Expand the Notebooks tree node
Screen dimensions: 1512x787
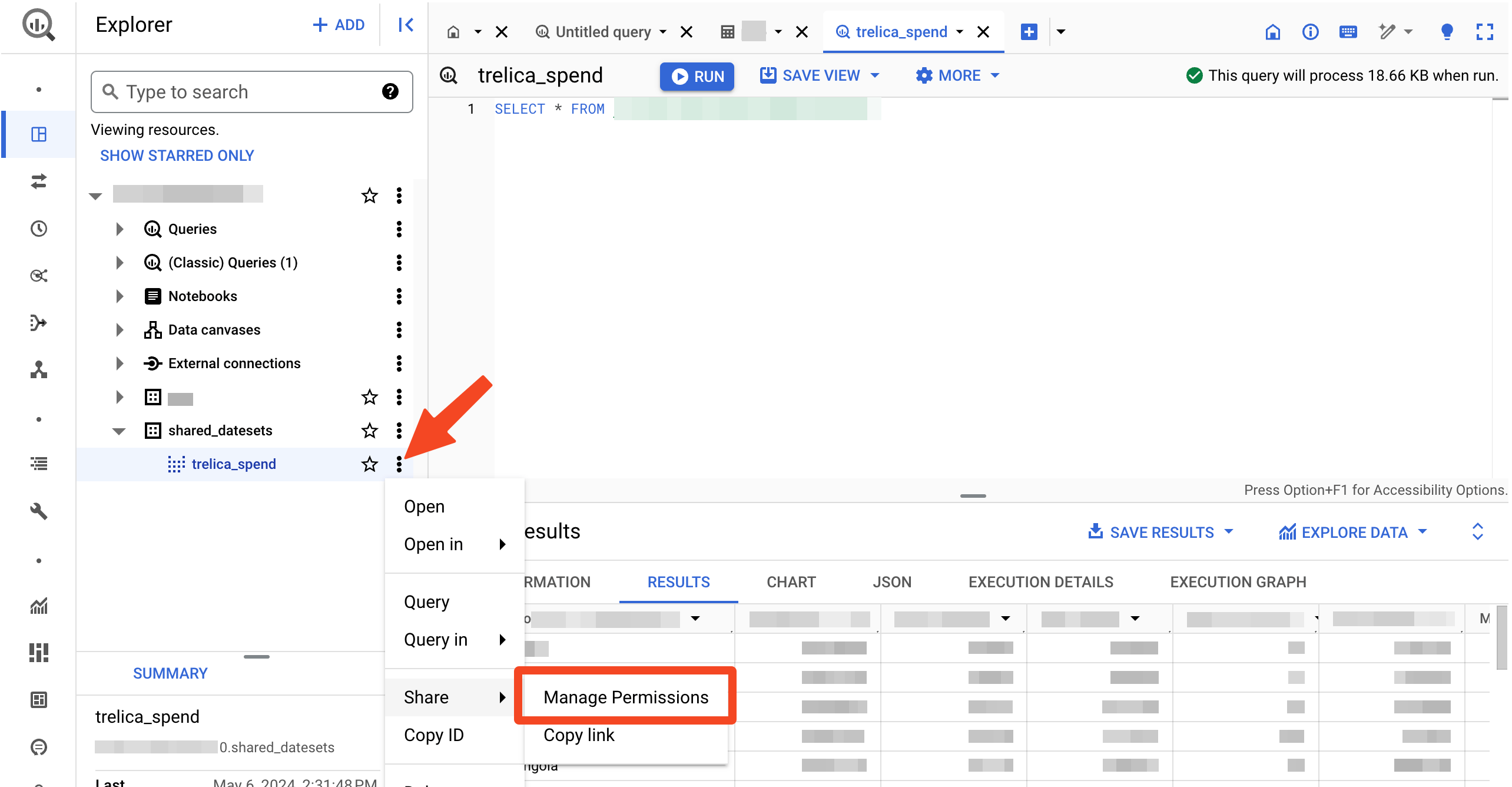click(x=120, y=296)
